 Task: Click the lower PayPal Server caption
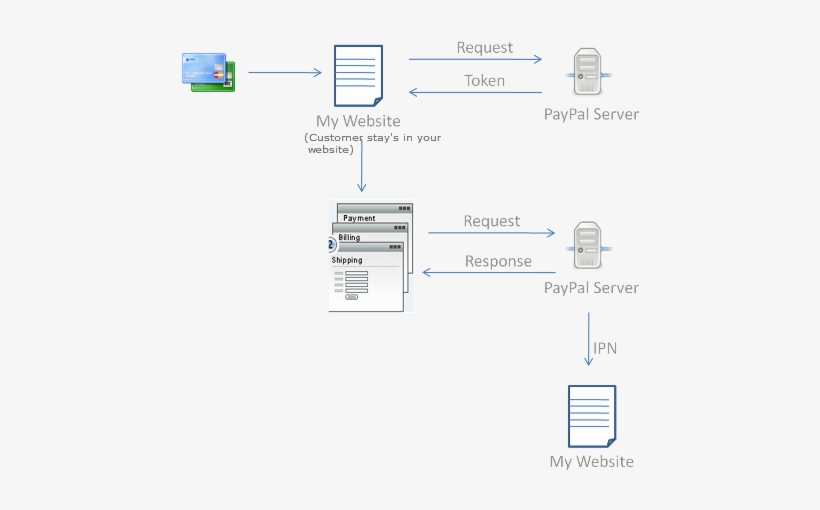pyautogui.click(x=591, y=288)
